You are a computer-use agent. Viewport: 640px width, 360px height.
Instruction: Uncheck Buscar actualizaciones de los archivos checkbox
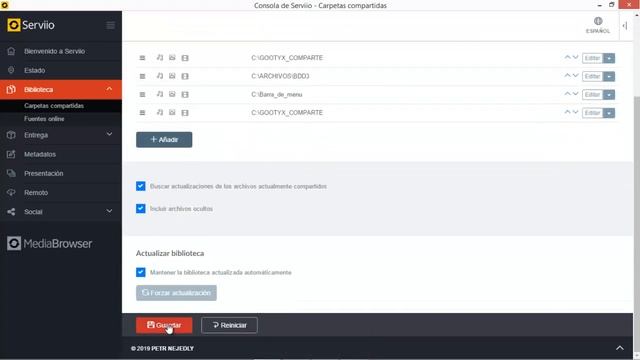coord(140,186)
